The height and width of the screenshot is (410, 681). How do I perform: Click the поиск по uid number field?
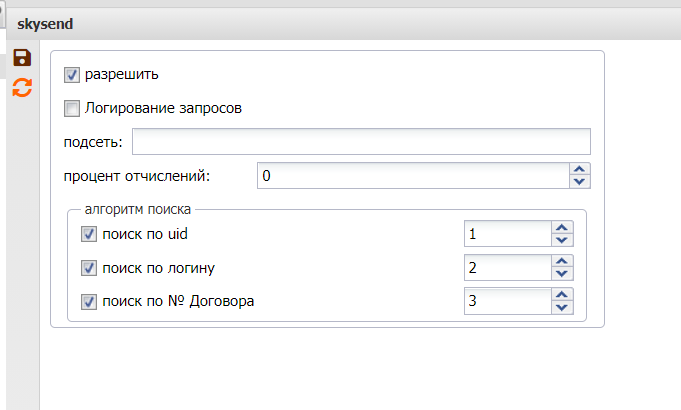pyautogui.click(x=507, y=235)
